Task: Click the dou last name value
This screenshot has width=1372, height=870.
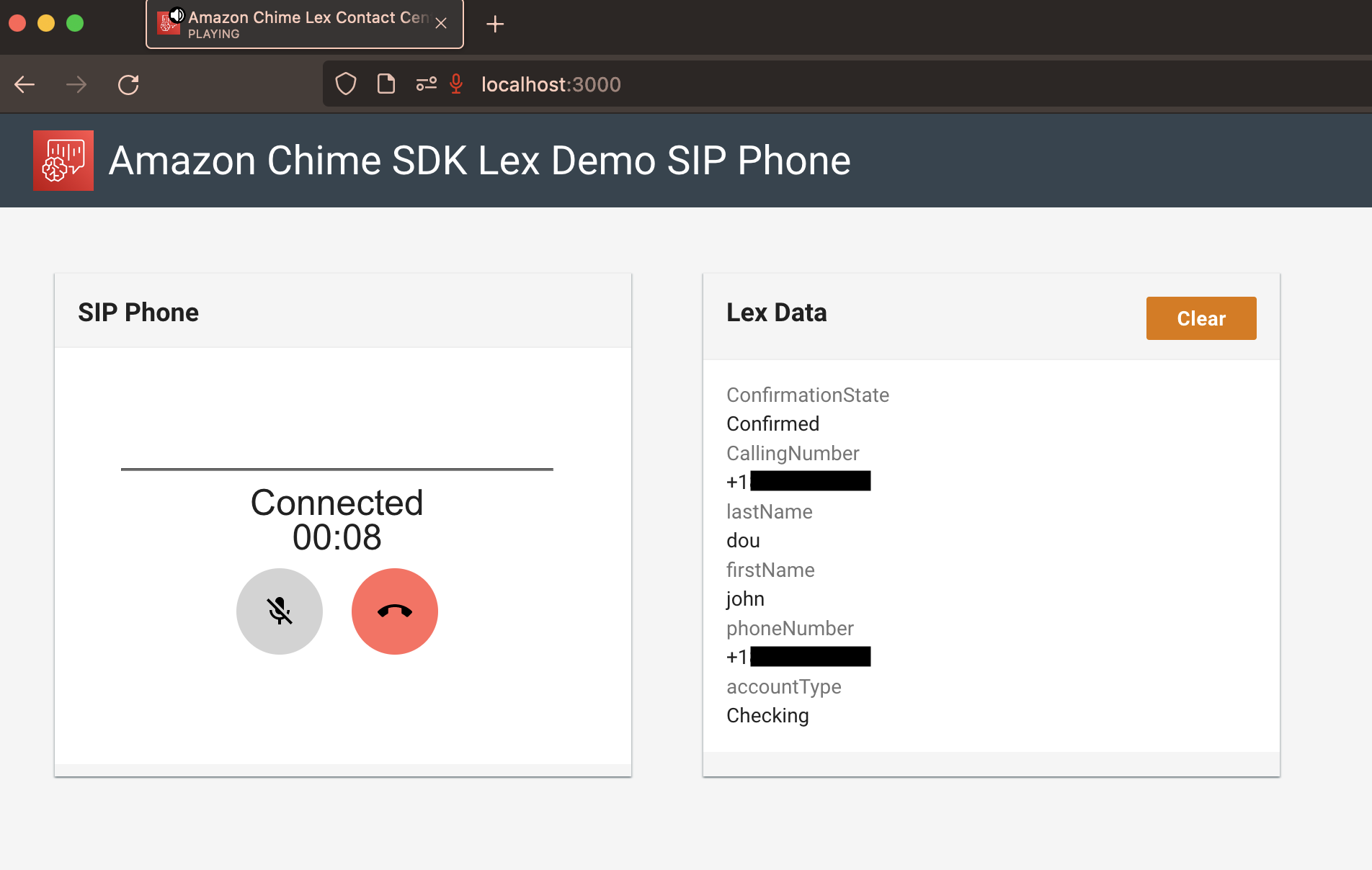Action: pos(743,540)
